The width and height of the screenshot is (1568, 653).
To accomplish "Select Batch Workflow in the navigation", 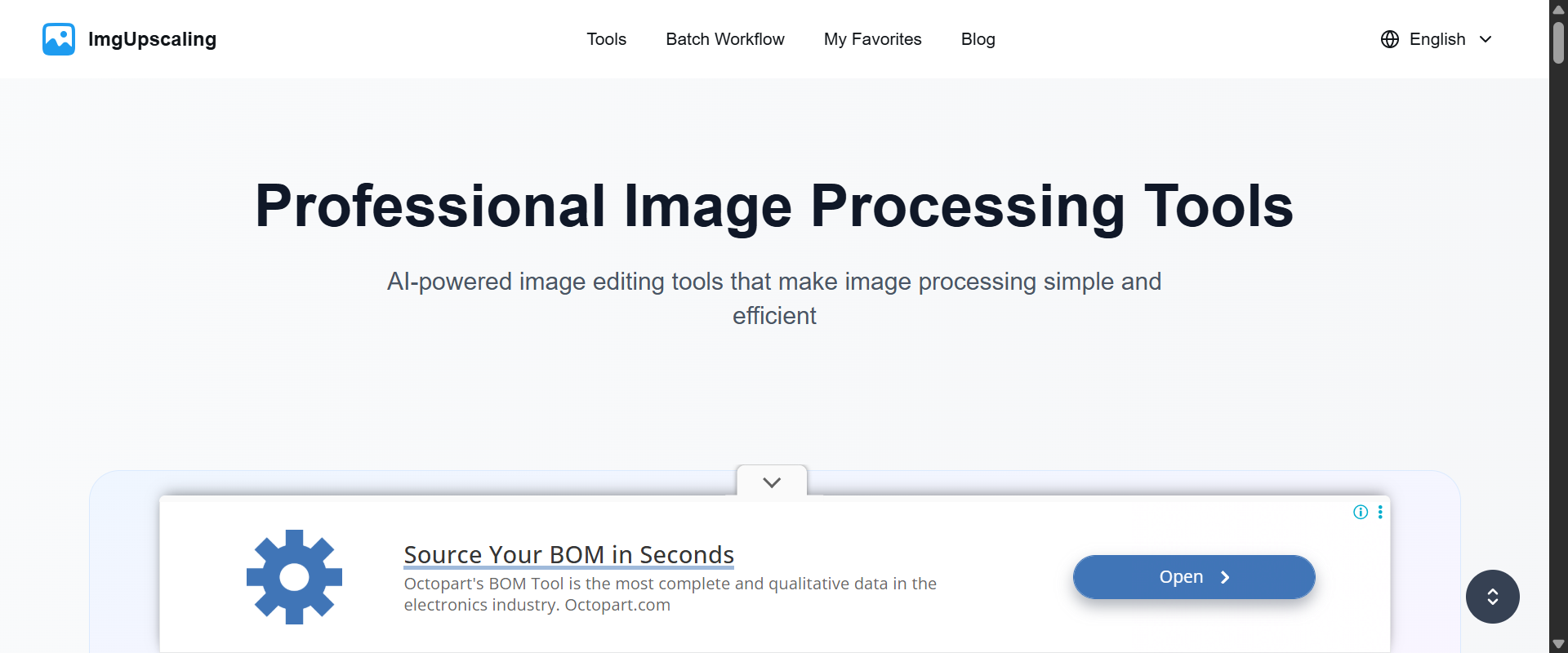I will [x=725, y=39].
